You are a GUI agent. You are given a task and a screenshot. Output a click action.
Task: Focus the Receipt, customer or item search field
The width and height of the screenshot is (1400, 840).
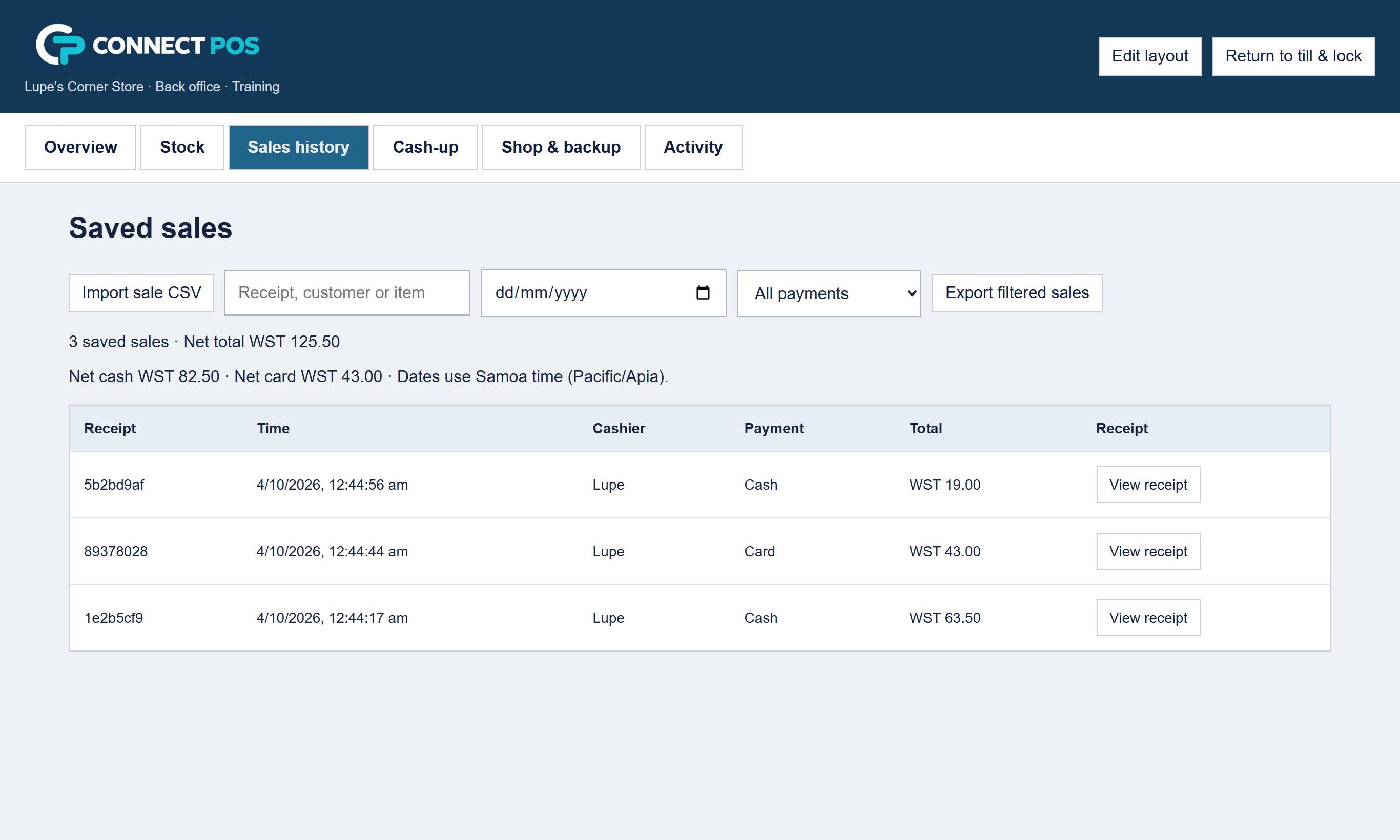347,292
